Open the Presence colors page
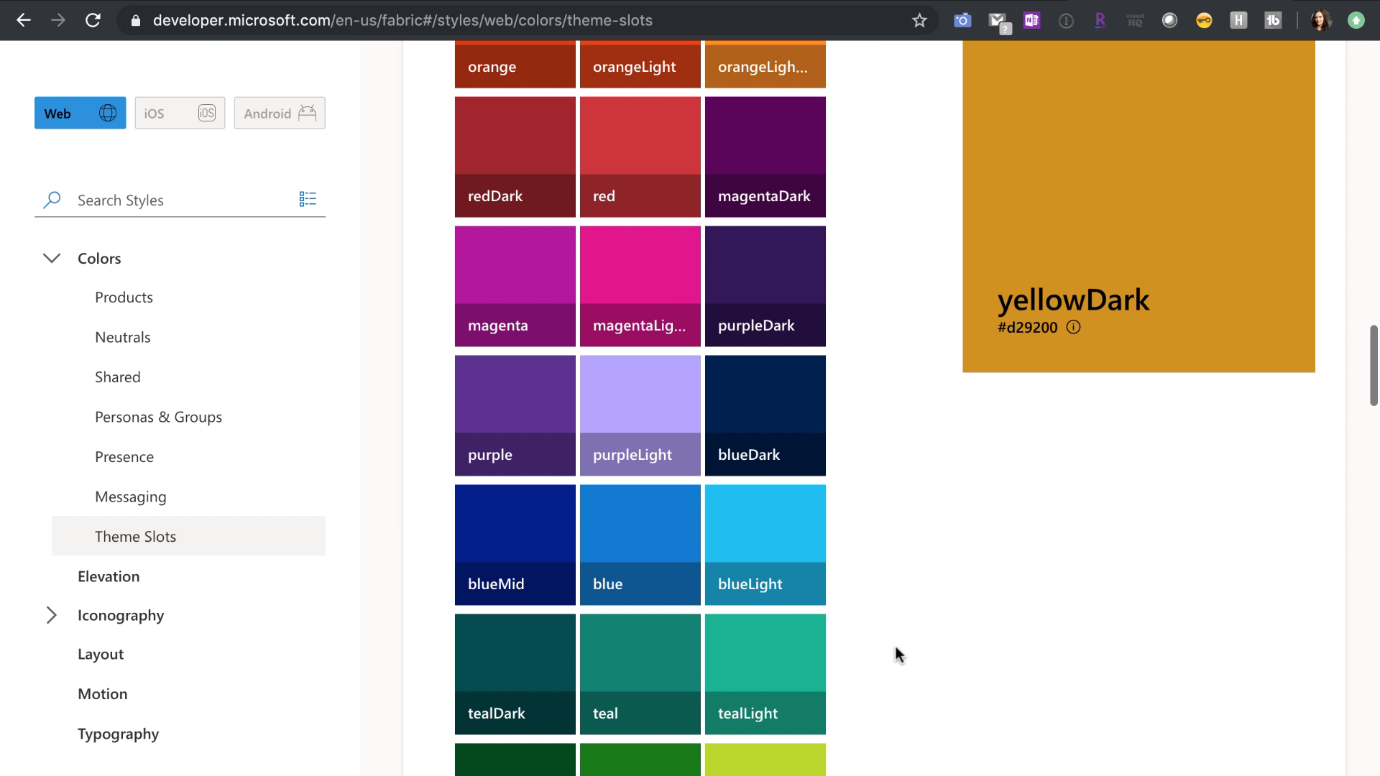 pos(124,457)
